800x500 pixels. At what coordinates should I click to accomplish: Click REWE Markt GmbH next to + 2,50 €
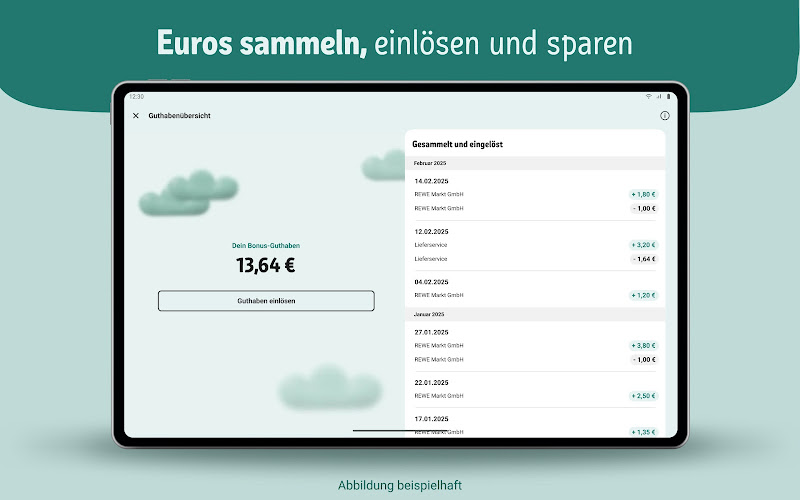point(439,396)
